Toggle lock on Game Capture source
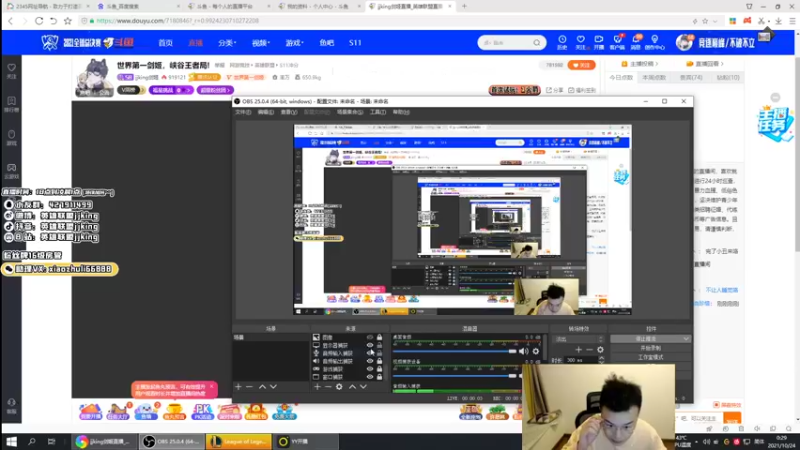The width and height of the screenshot is (800, 450). point(380,369)
